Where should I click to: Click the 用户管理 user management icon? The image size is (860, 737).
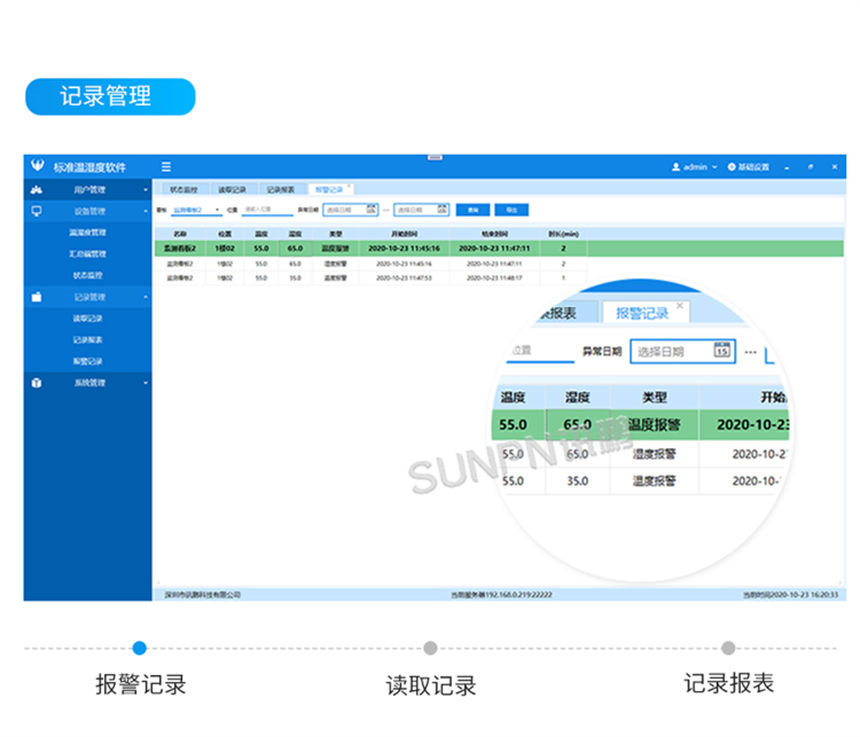pos(38,189)
